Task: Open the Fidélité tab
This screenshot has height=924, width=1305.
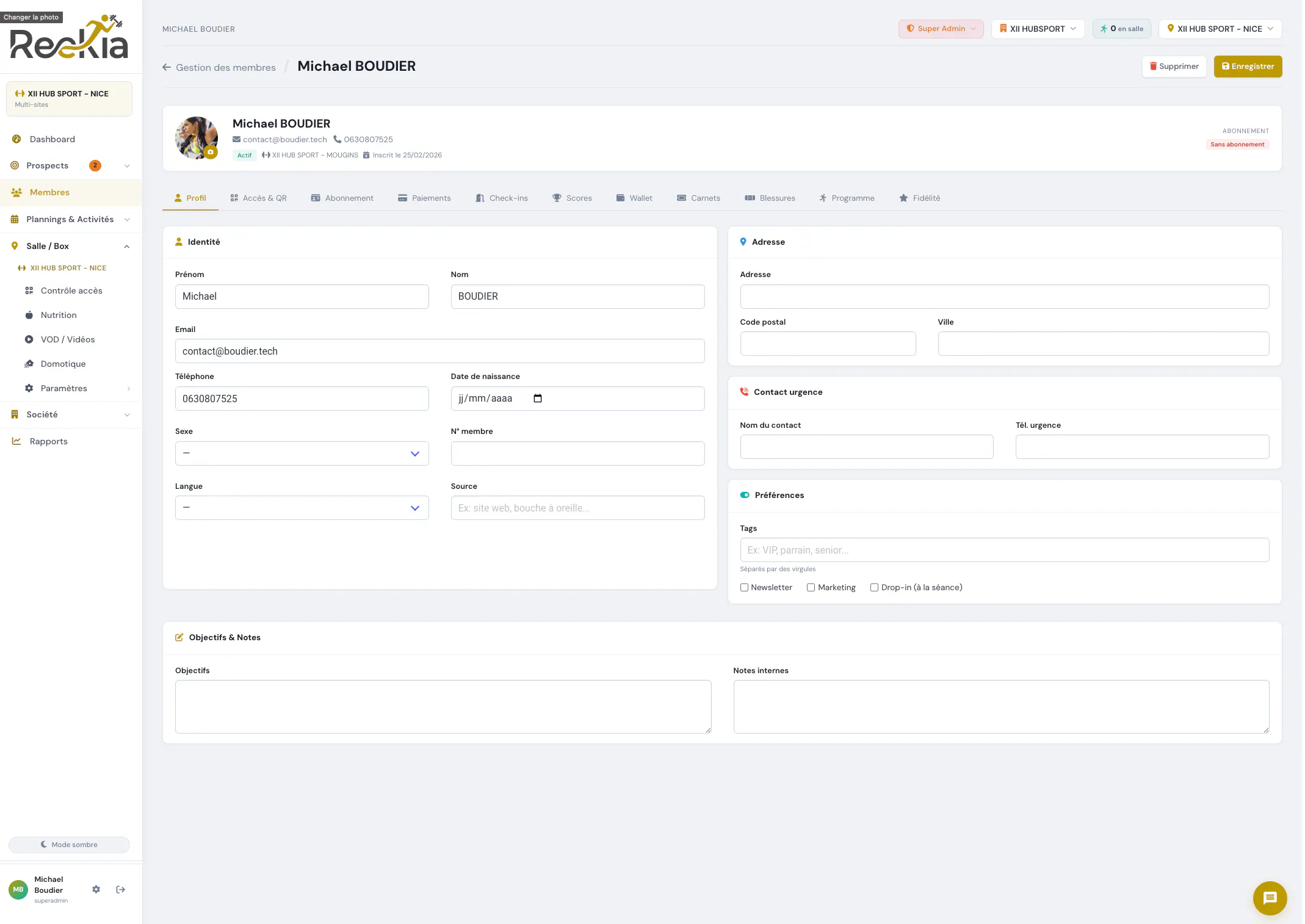Action: coord(919,198)
